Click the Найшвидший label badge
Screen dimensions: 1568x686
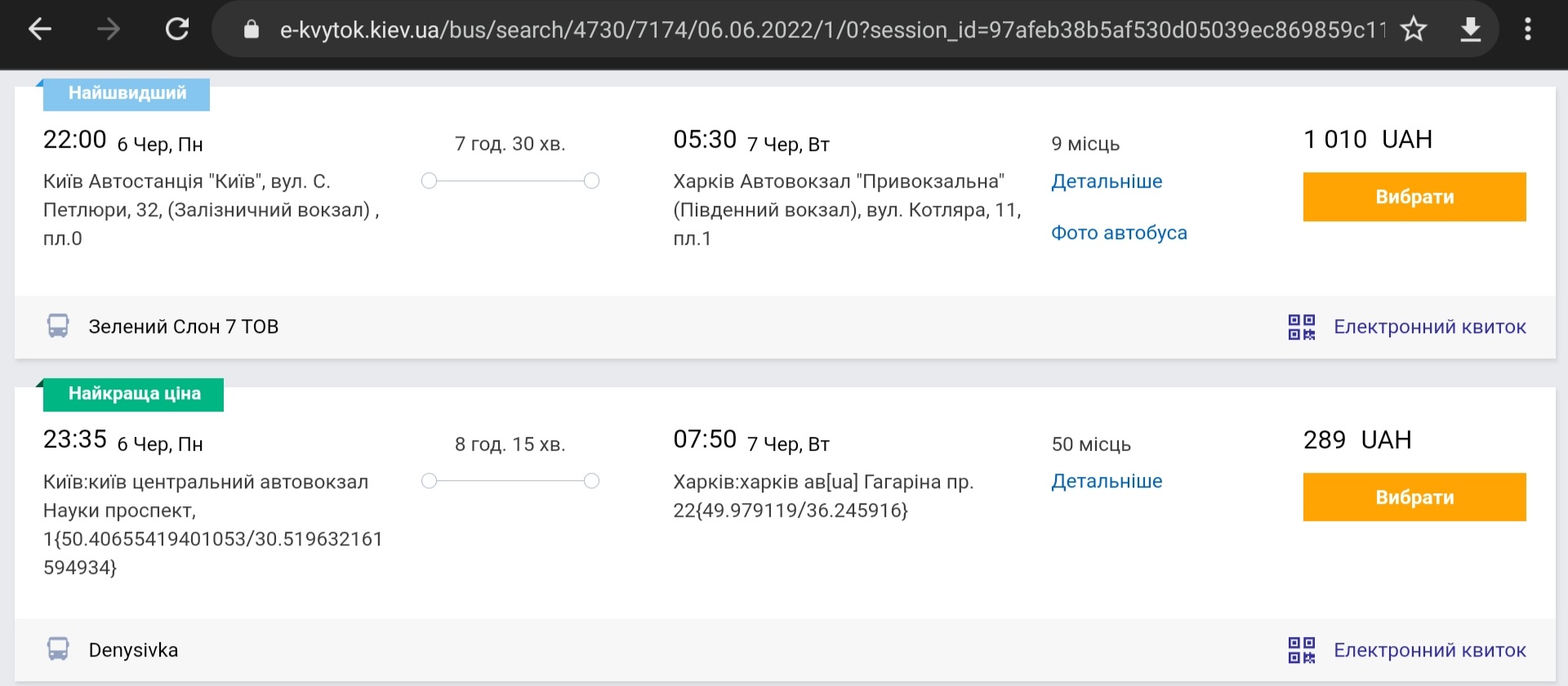pyautogui.click(x=127, y=94)
